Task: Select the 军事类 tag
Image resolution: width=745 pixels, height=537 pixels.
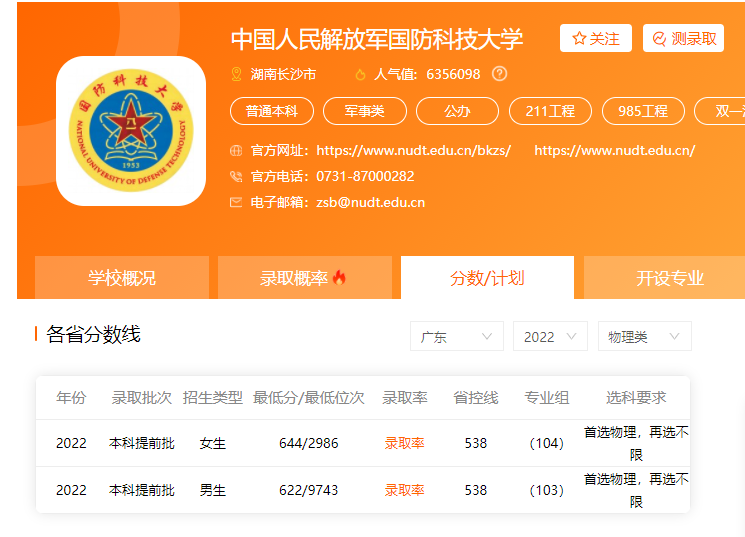Action: click(x=364, y=111)
